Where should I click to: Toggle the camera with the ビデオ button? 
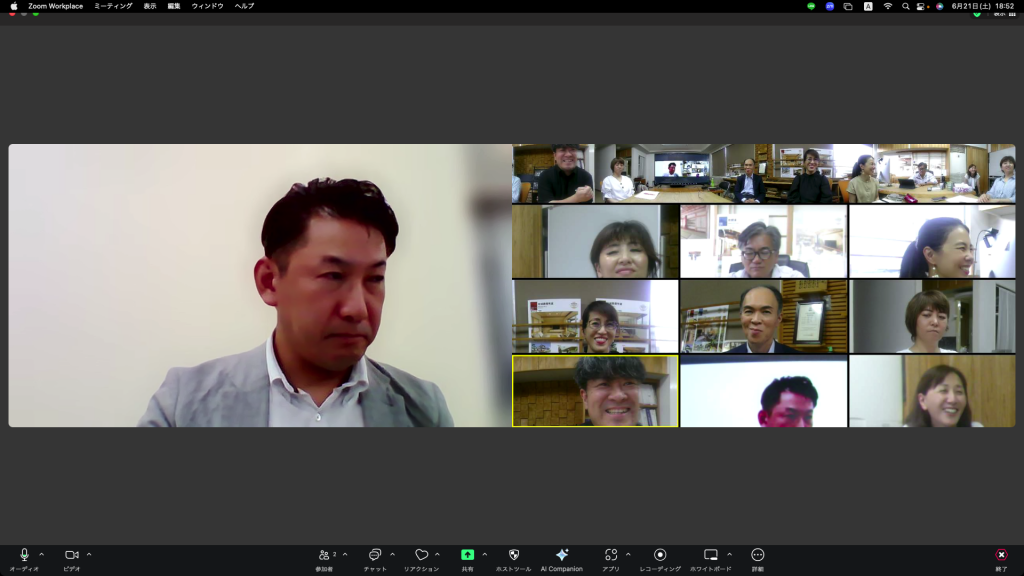click(x=72, y=555)
